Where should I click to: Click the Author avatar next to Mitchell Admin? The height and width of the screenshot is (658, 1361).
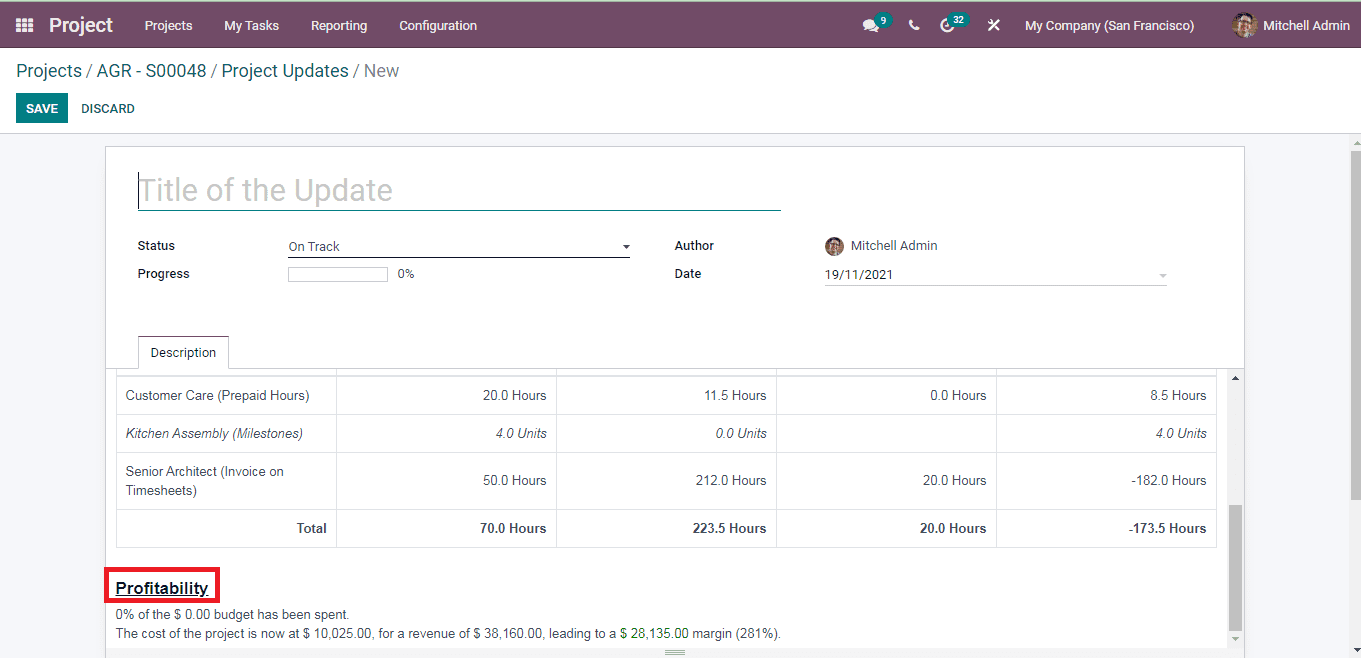(834, 246)
